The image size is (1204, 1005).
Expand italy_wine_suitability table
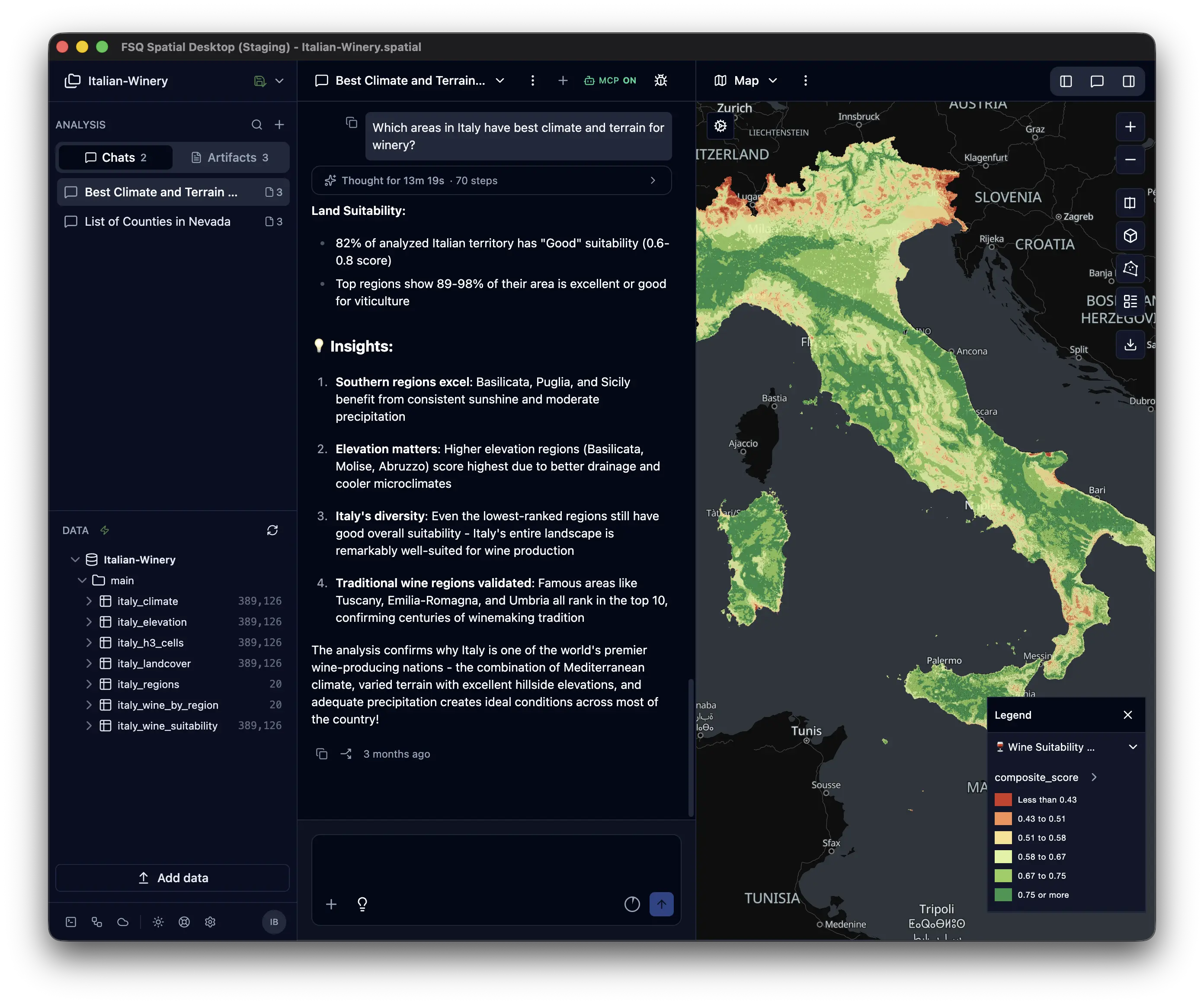[89, 725]
